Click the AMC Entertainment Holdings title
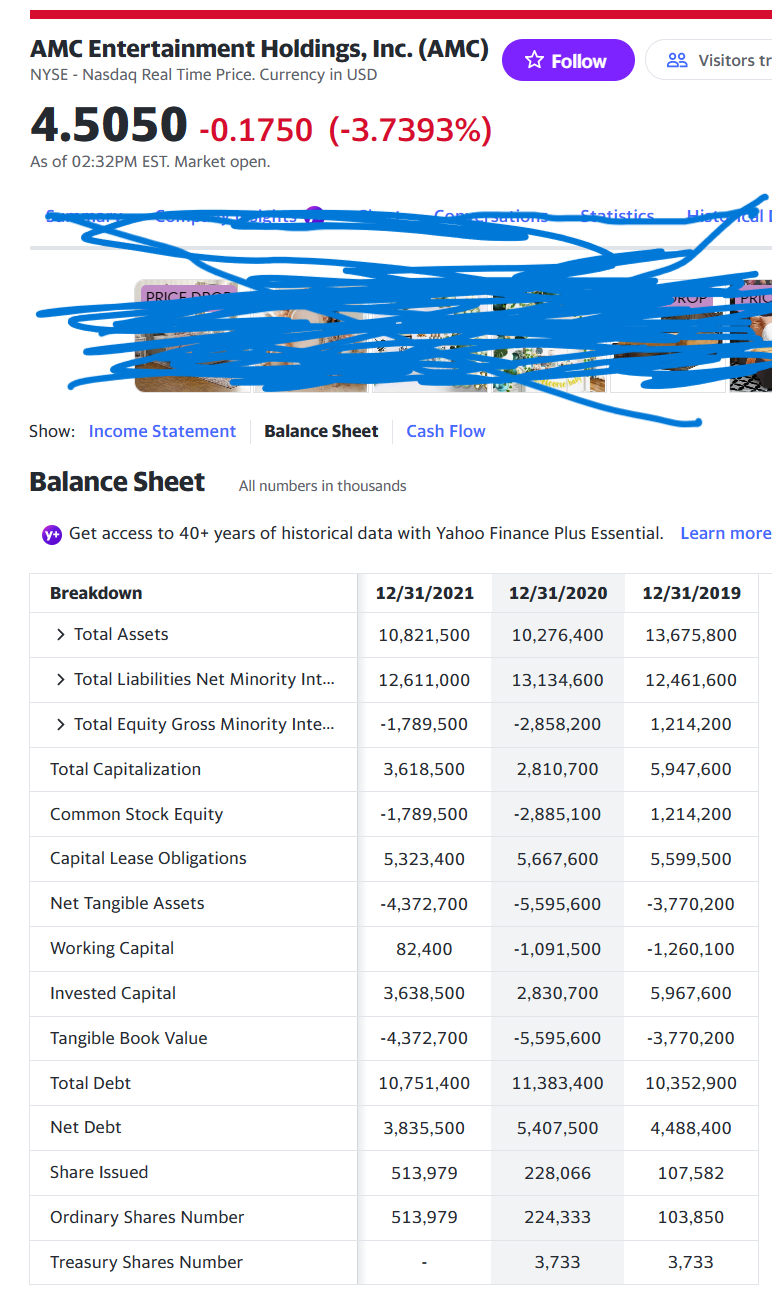 (x=259, y=48)
